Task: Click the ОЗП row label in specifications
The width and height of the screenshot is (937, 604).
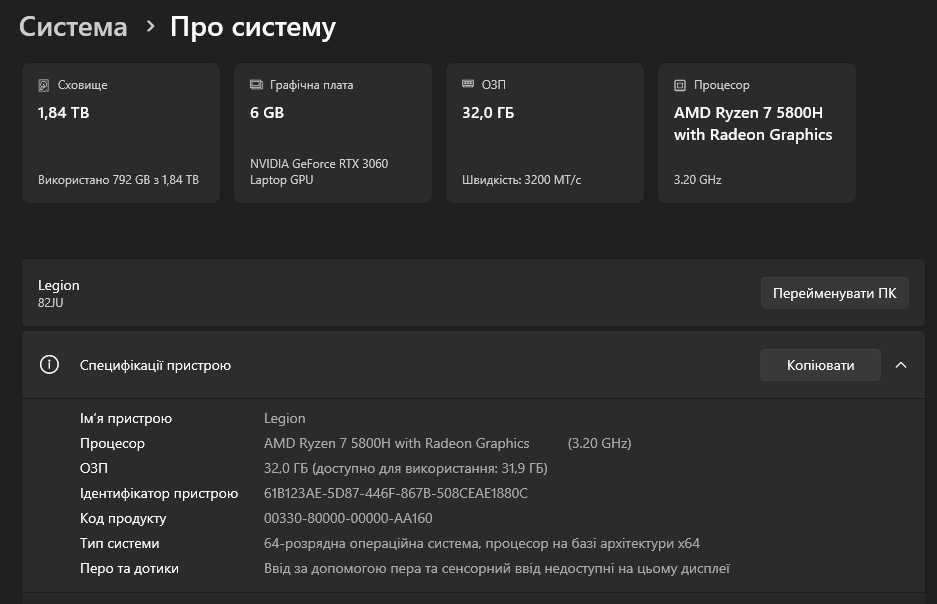Action: tap(94, 468)
